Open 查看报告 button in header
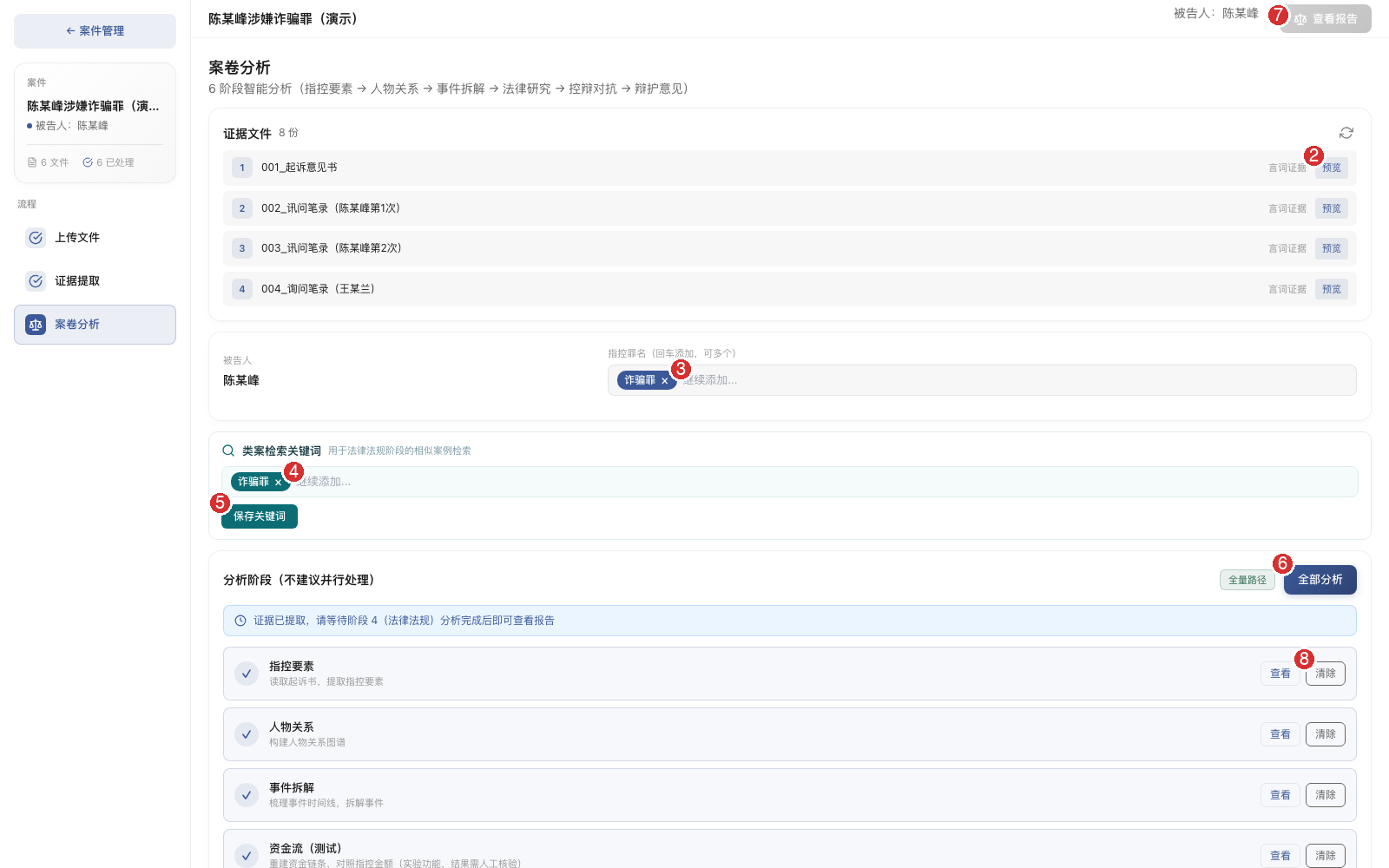 click(x=1326, y=19)
